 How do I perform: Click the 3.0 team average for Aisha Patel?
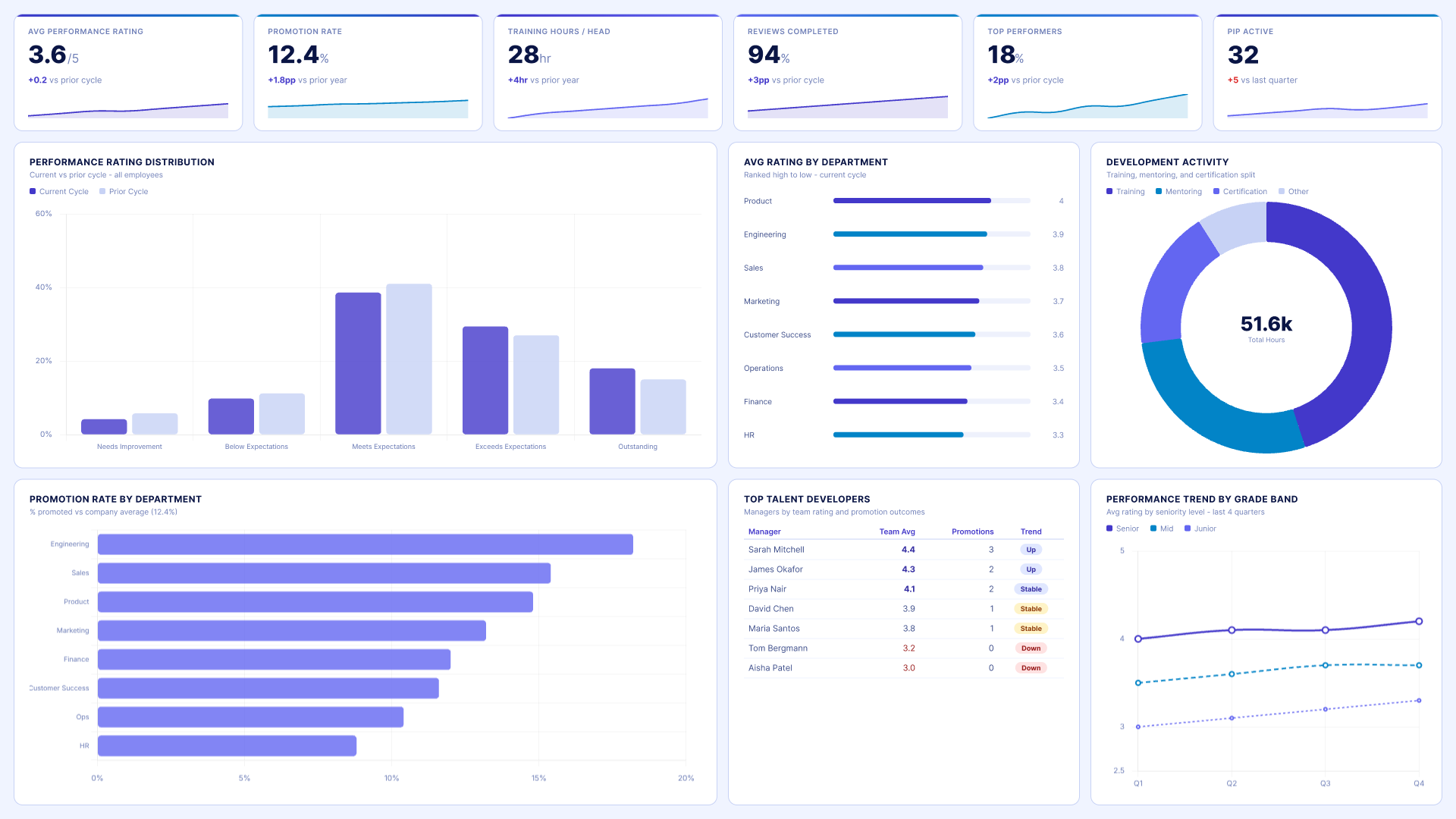click(908, 668)
